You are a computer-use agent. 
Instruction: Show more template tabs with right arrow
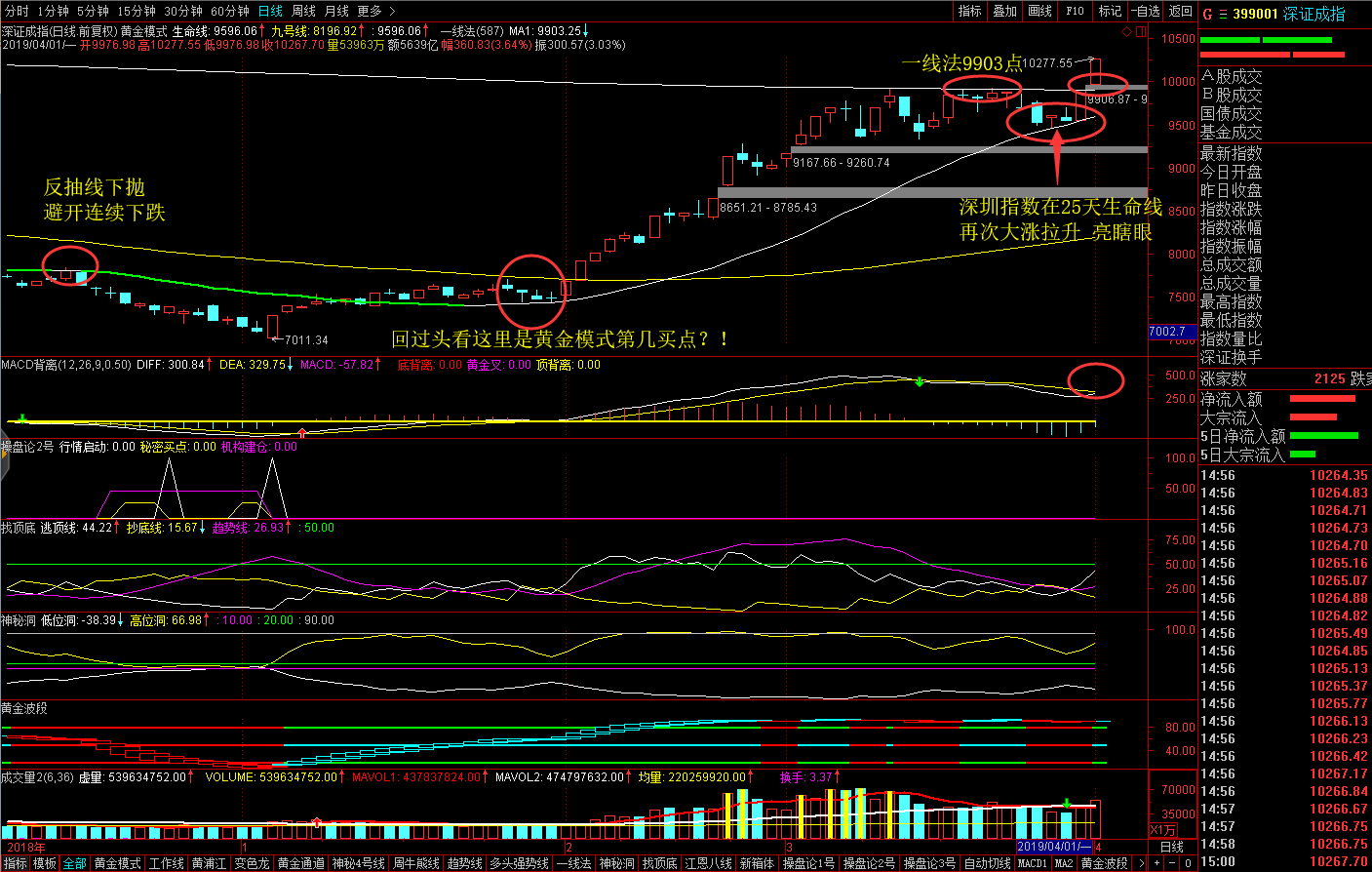click(1140, 863)
